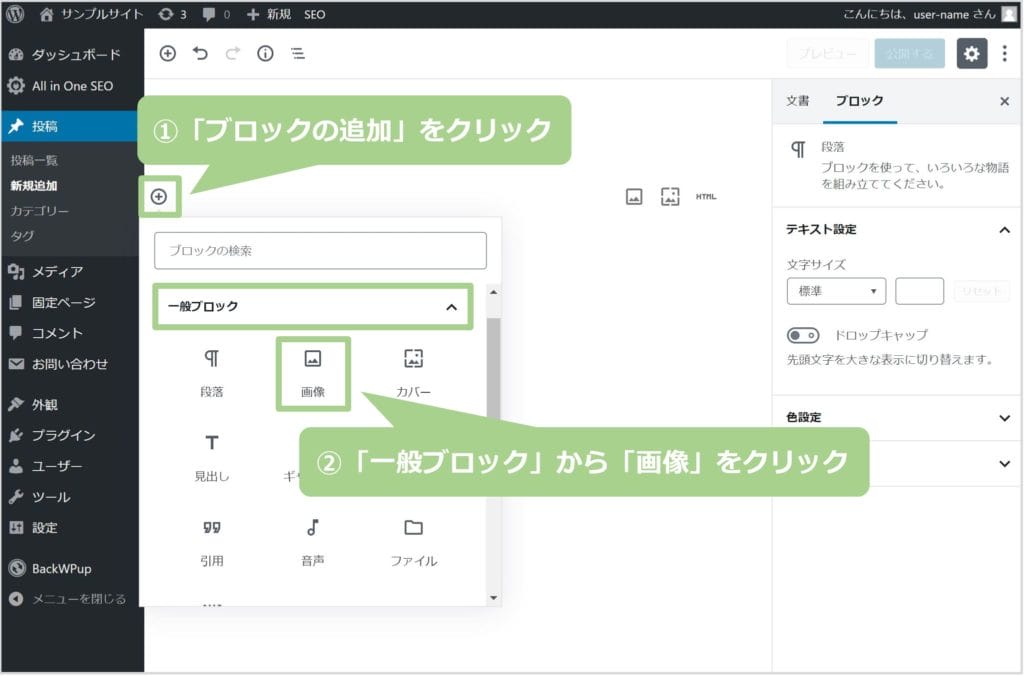
Task: Open メディア in the sidebar menu
Action: point(57,271)
